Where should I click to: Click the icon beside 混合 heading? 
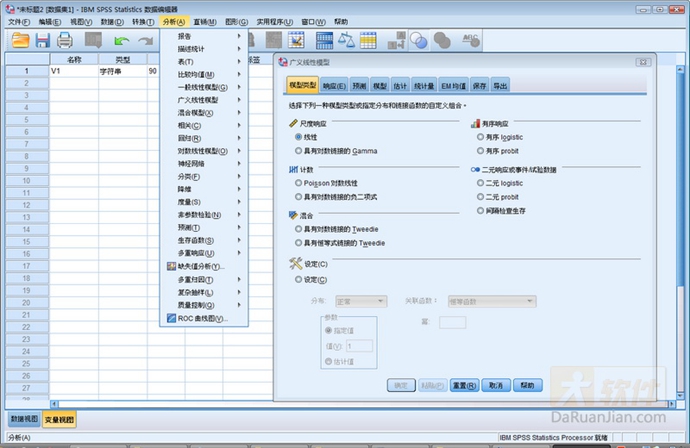pos(293,215)
